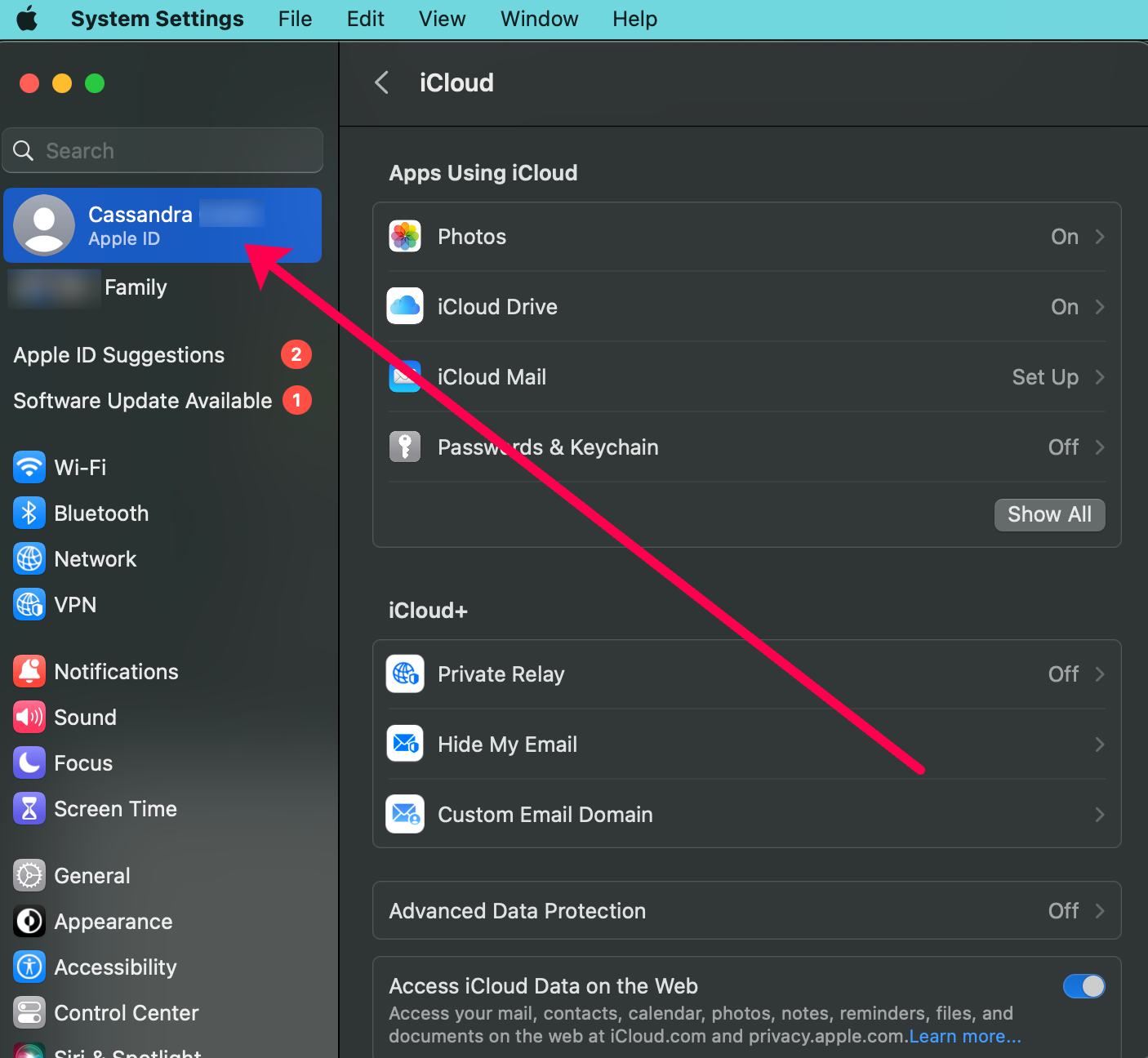Toggle Access iCloud Data on the Web
Screen dimensions: 1148x1058
point(1083,986)
